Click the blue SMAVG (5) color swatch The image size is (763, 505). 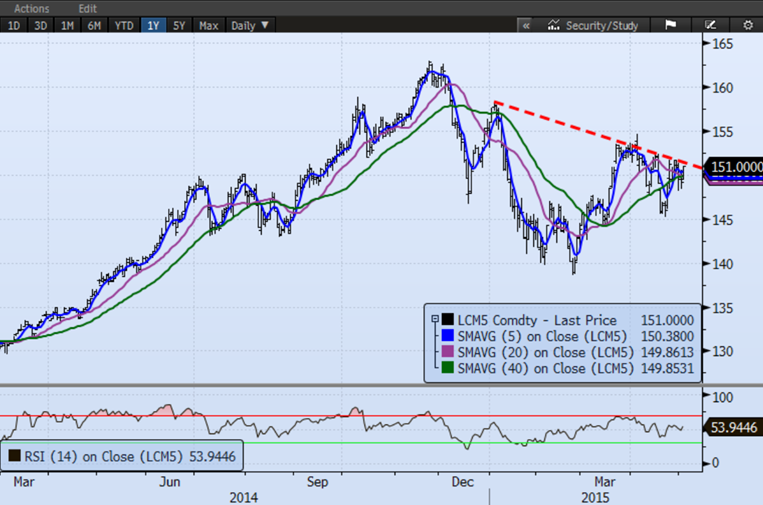tap(446, 336)
